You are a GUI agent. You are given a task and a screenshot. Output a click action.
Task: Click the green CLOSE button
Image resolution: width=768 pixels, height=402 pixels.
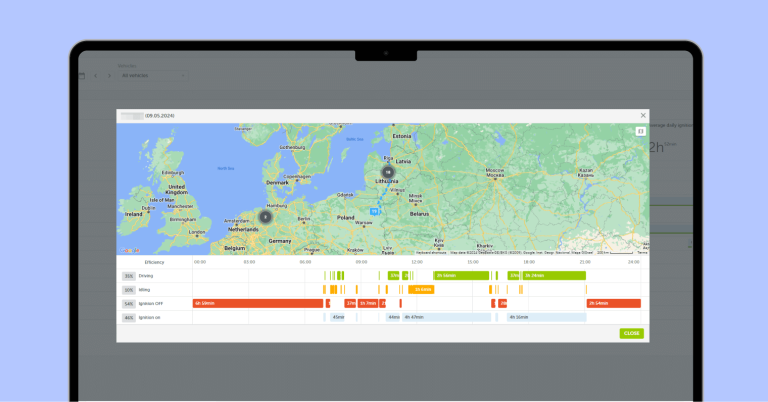pos(631,333)
